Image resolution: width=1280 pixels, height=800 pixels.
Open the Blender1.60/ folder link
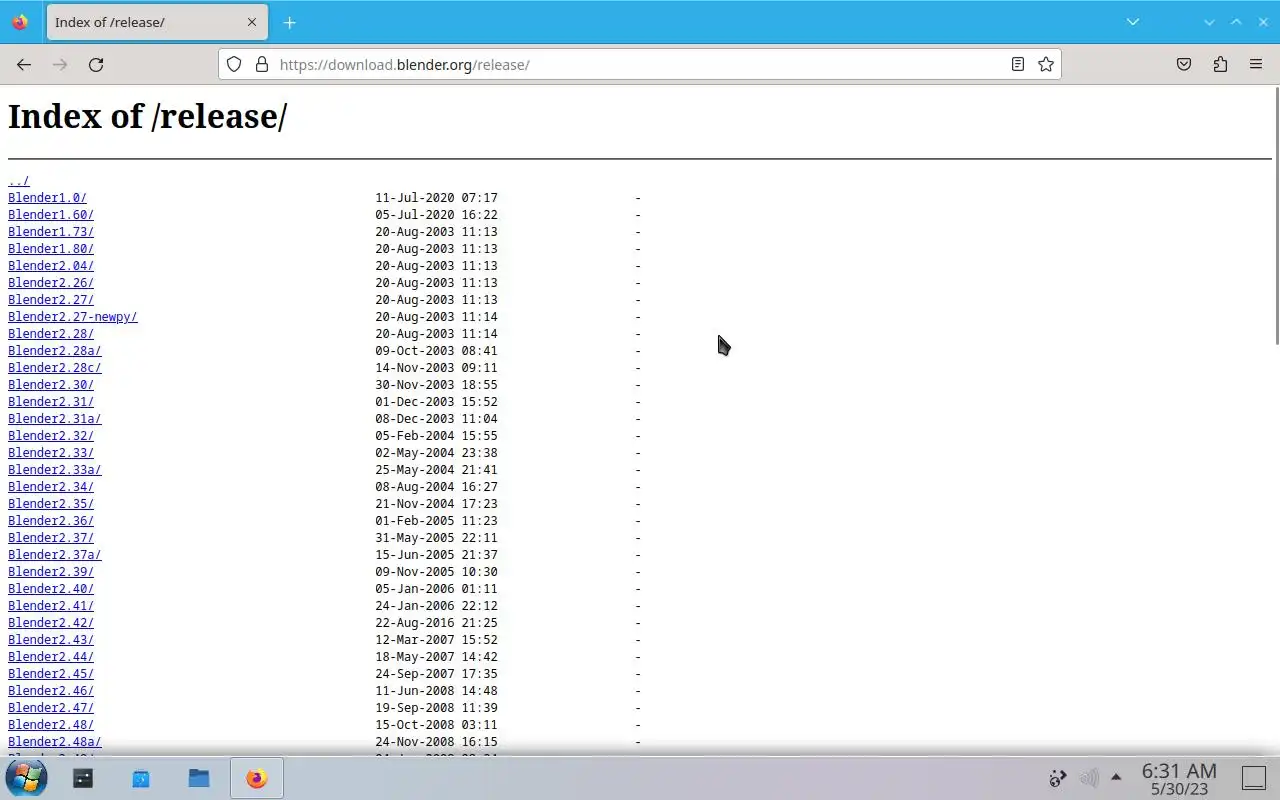click(x=51, y=215)
